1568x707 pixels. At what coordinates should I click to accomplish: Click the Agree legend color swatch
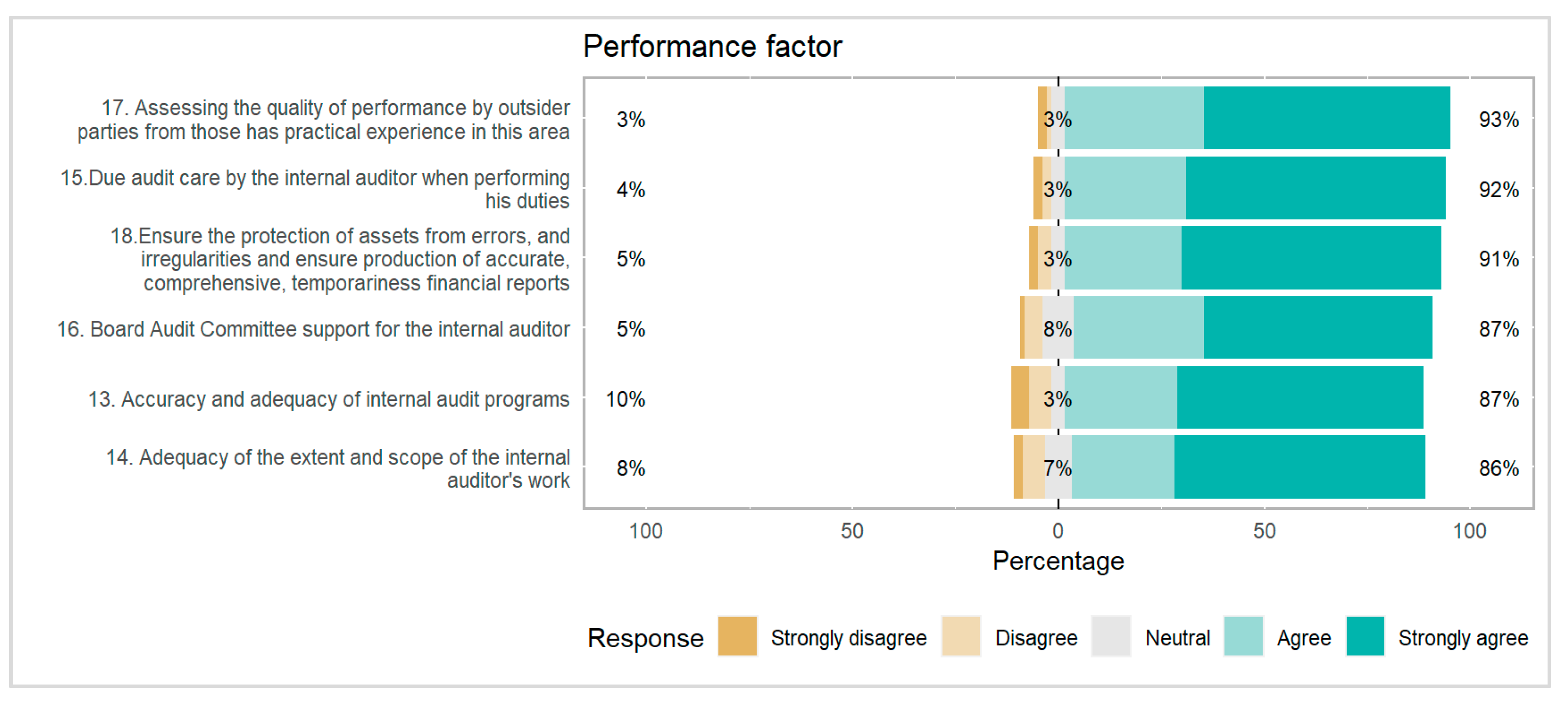tap(1243, 637)
